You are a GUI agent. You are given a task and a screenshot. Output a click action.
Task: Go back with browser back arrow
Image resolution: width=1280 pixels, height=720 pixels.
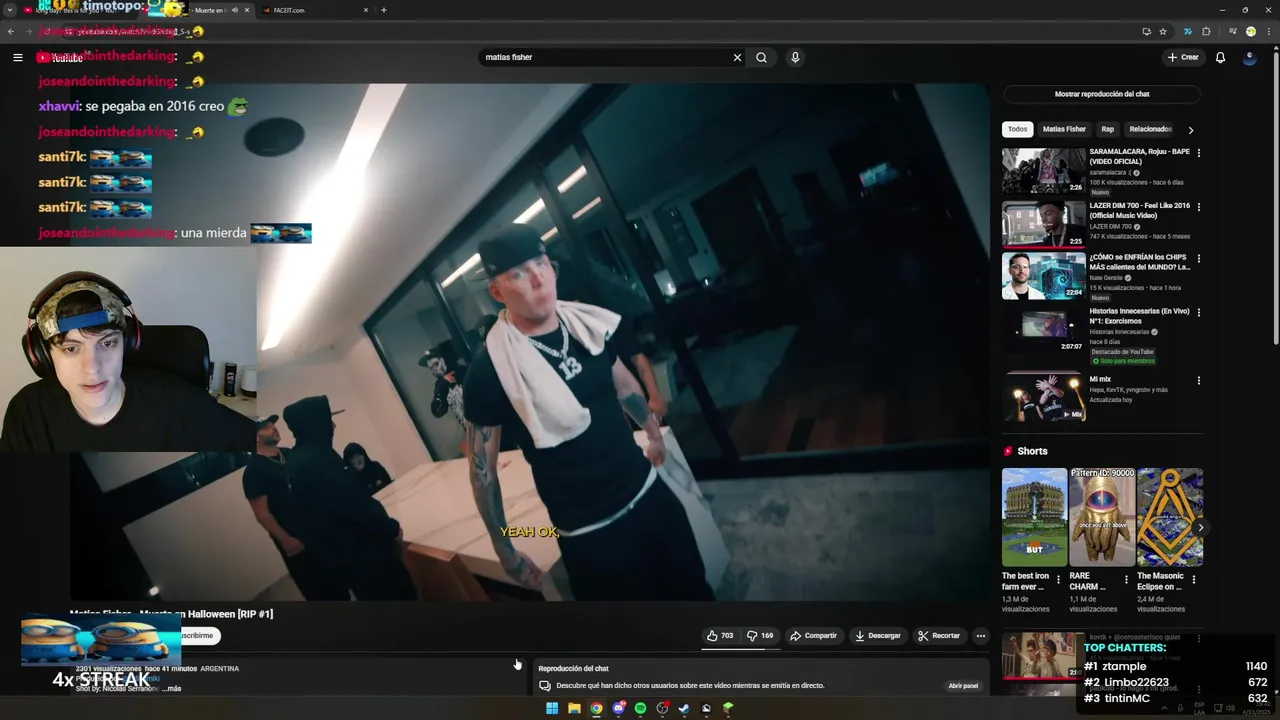point(11,31)
